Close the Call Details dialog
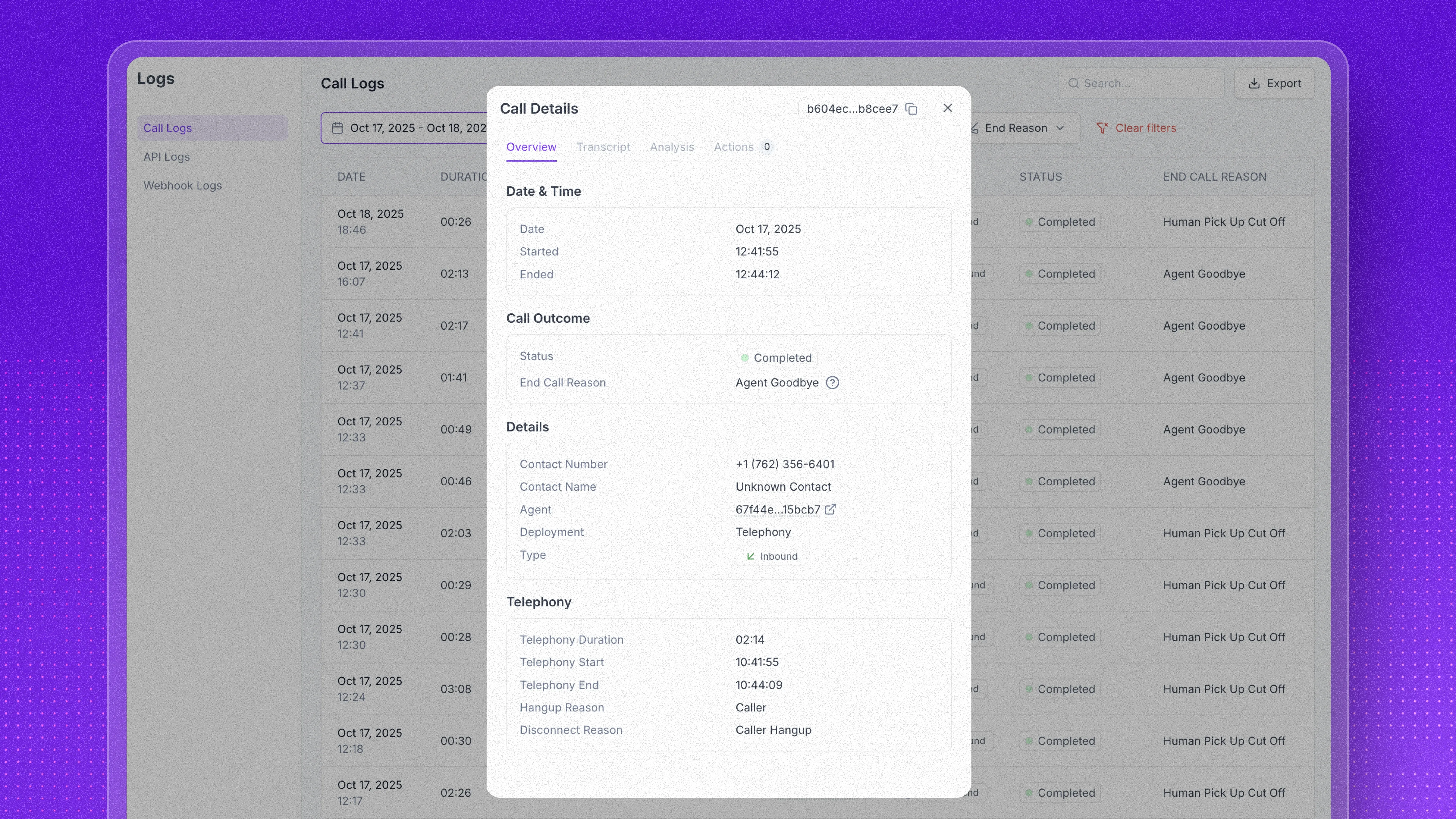The image size is (1456, 819). coord(947,108)
